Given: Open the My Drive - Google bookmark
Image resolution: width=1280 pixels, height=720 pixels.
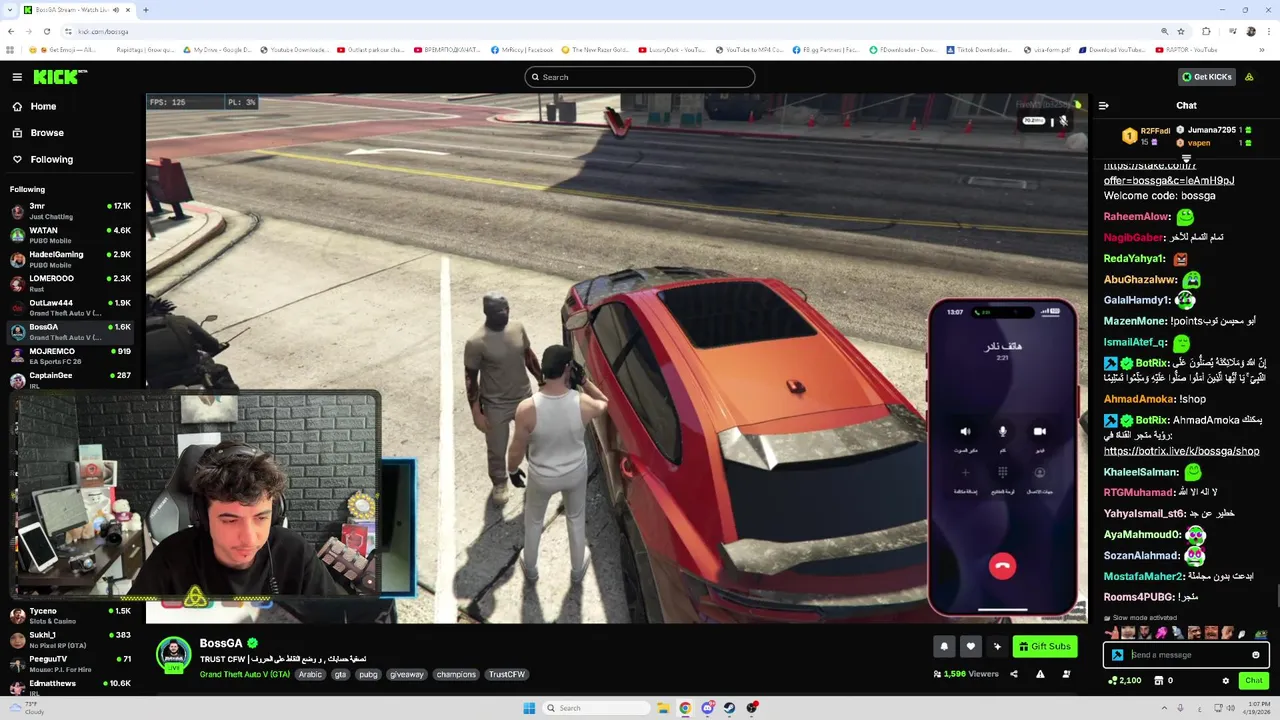Looking at the screenshot, I should pos(217,50).
